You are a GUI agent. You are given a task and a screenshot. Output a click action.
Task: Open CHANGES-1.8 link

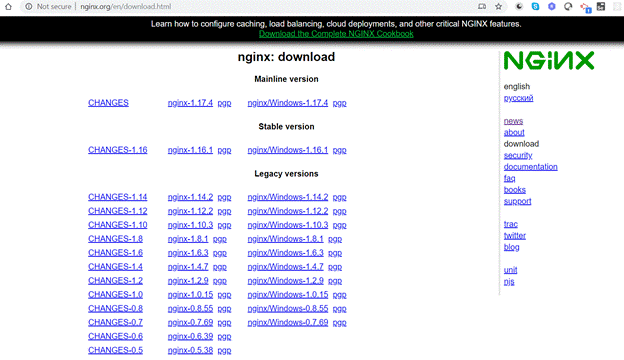[x=115, y=239]
